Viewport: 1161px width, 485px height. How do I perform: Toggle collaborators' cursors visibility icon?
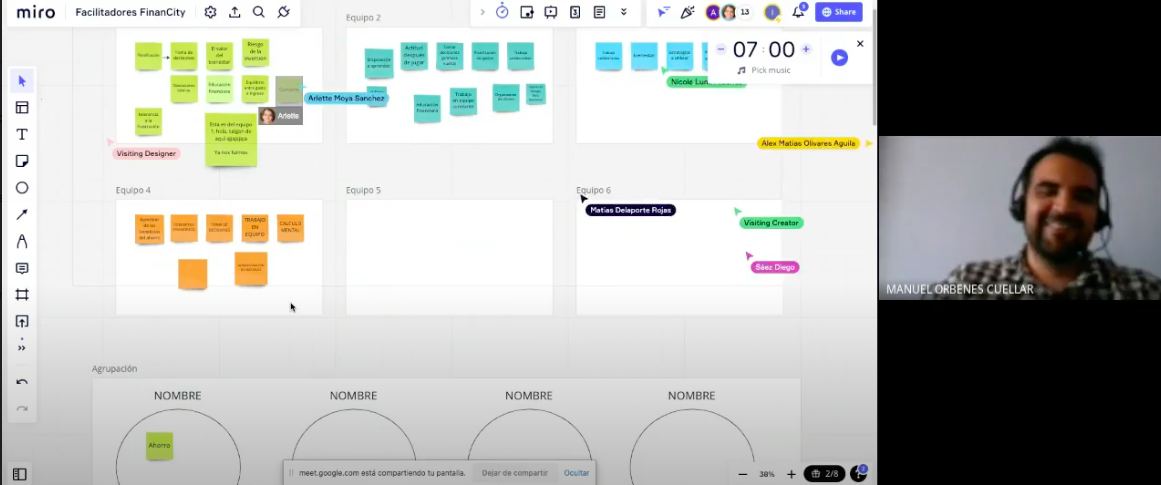(x=663, y=12)
